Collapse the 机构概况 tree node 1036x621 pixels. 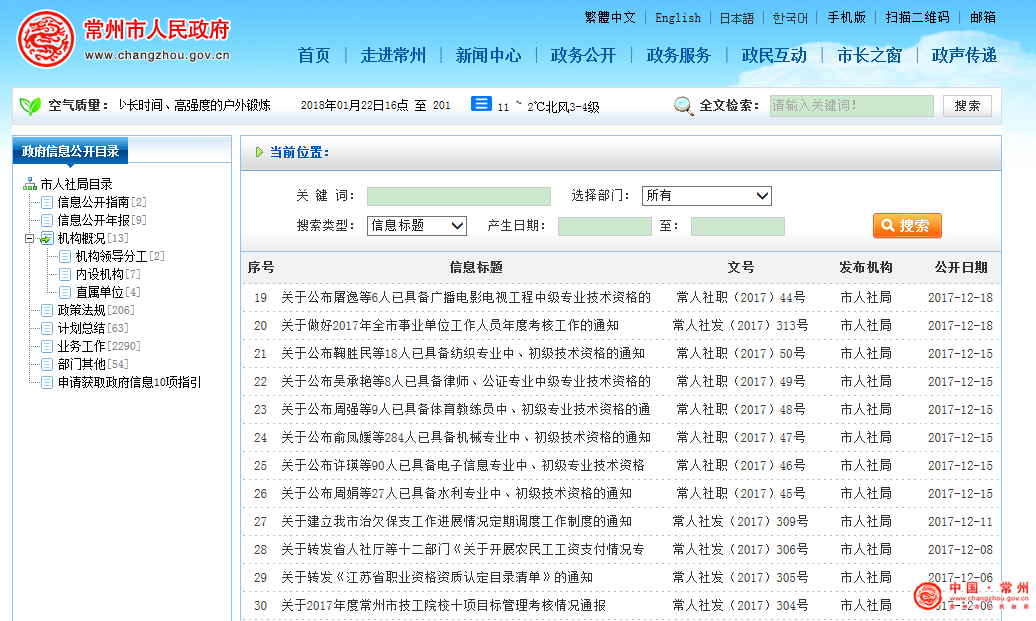click(29, 238)
